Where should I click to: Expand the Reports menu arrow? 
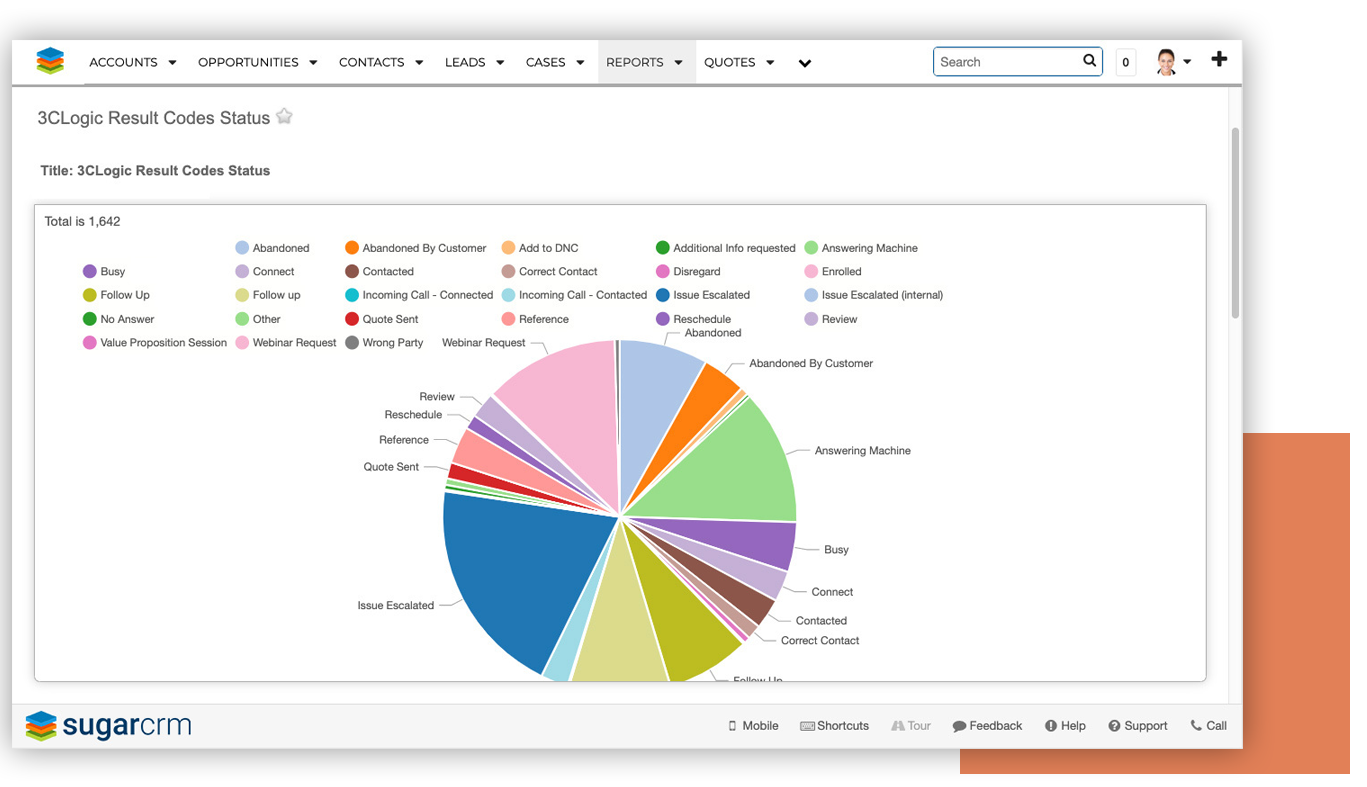click(678, 63)
